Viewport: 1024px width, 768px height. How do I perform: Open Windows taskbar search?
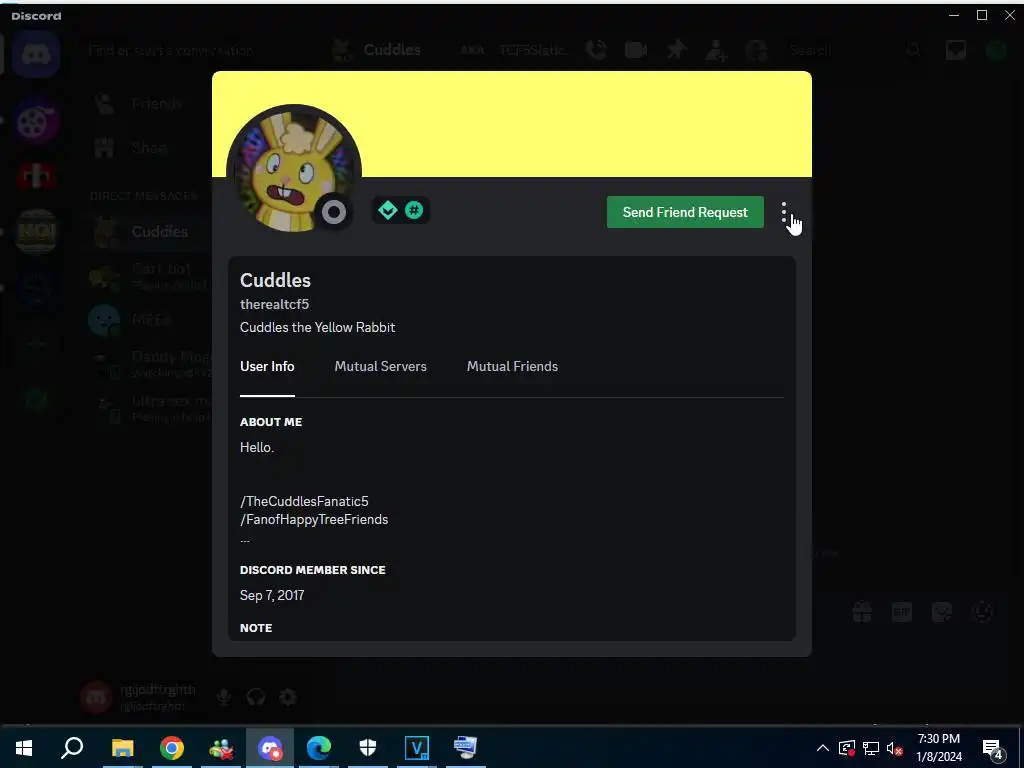pyautogui.click(x=72, y=748)
